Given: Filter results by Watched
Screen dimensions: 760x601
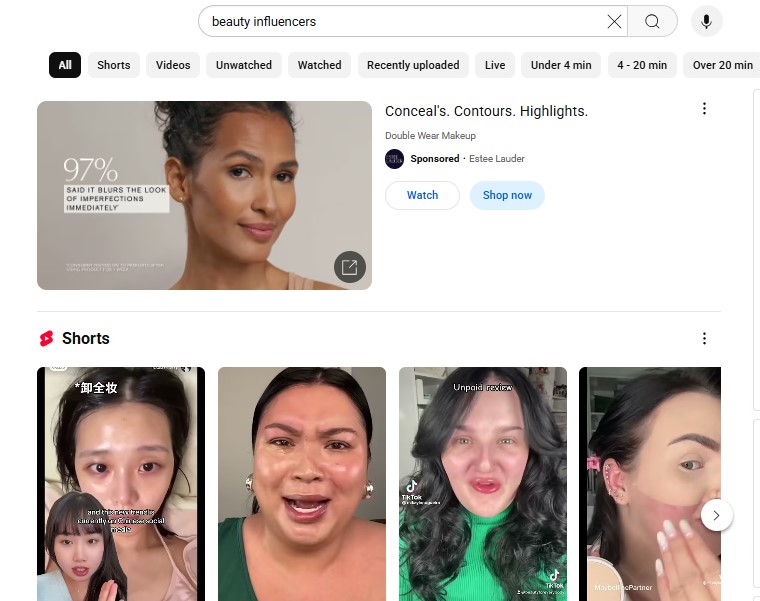Looking at the screenshot, I should [x=319, y=65].
